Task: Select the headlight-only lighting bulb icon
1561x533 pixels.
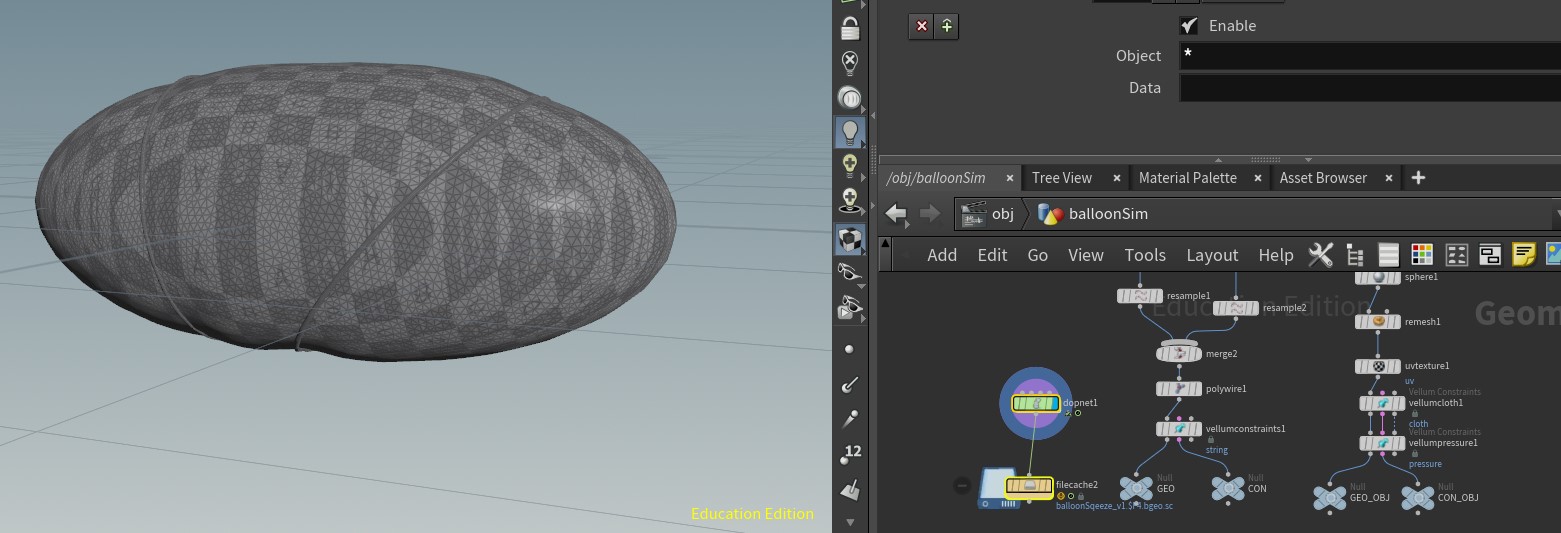Action: coord(850,130)
